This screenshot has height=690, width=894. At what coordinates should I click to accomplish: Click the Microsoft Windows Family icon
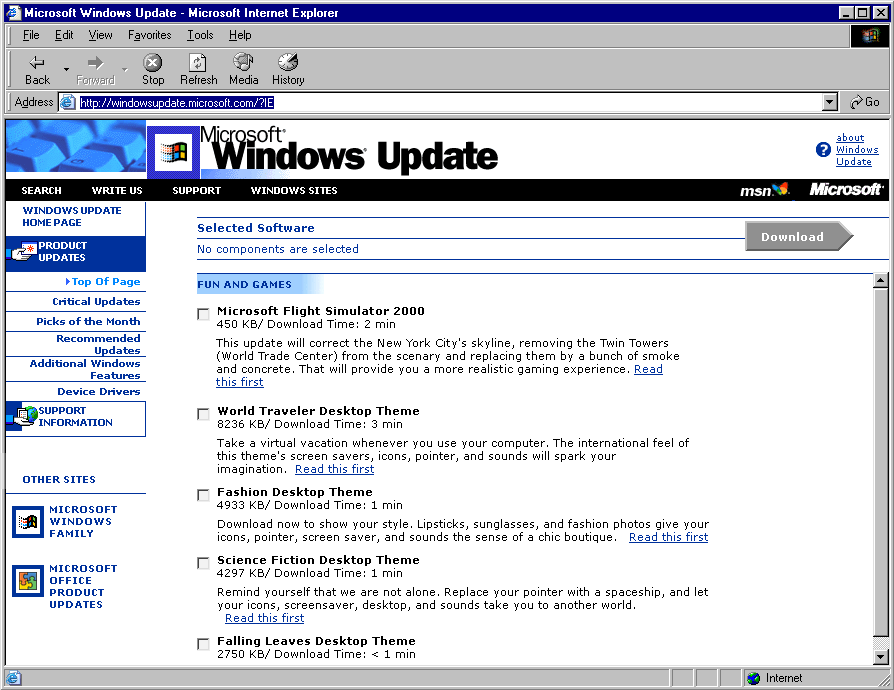[x=27, y=521]
